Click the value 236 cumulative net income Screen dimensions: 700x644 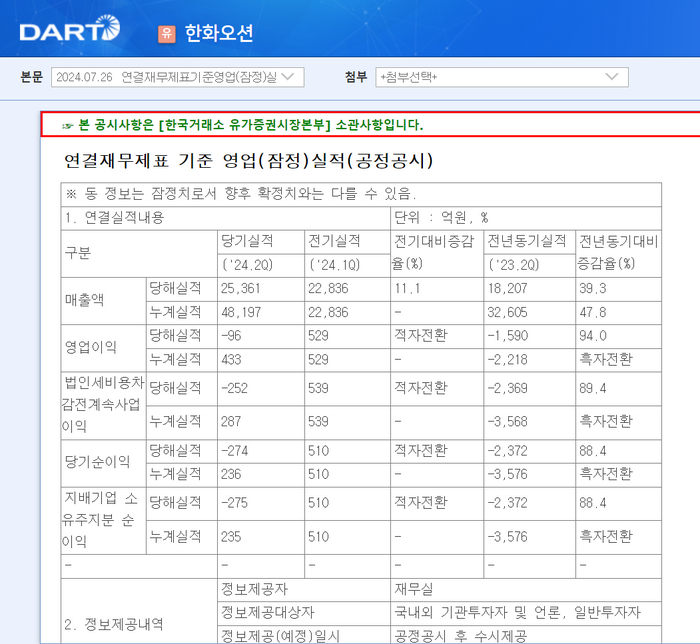(231, 474)
